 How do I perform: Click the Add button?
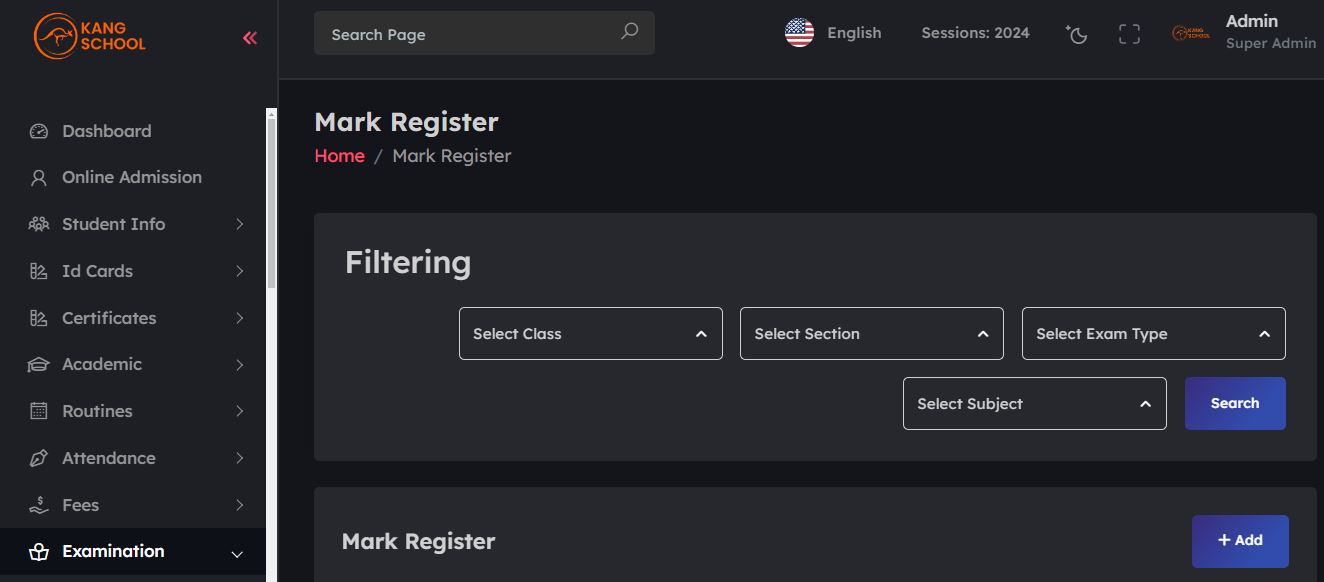click(1240, 541)
